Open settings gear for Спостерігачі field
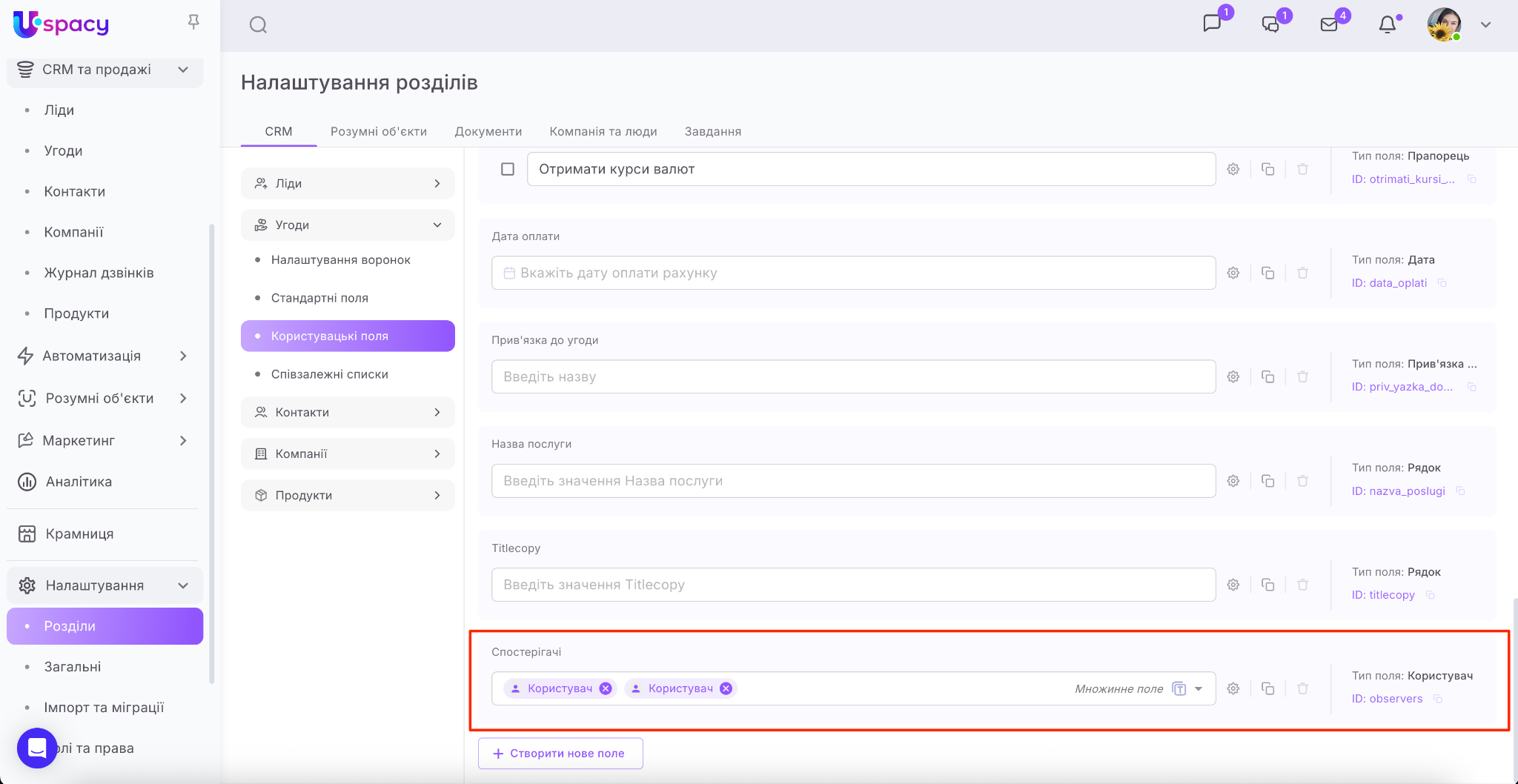Viewport: 1518px width, 784px height. click(1233, 688)
